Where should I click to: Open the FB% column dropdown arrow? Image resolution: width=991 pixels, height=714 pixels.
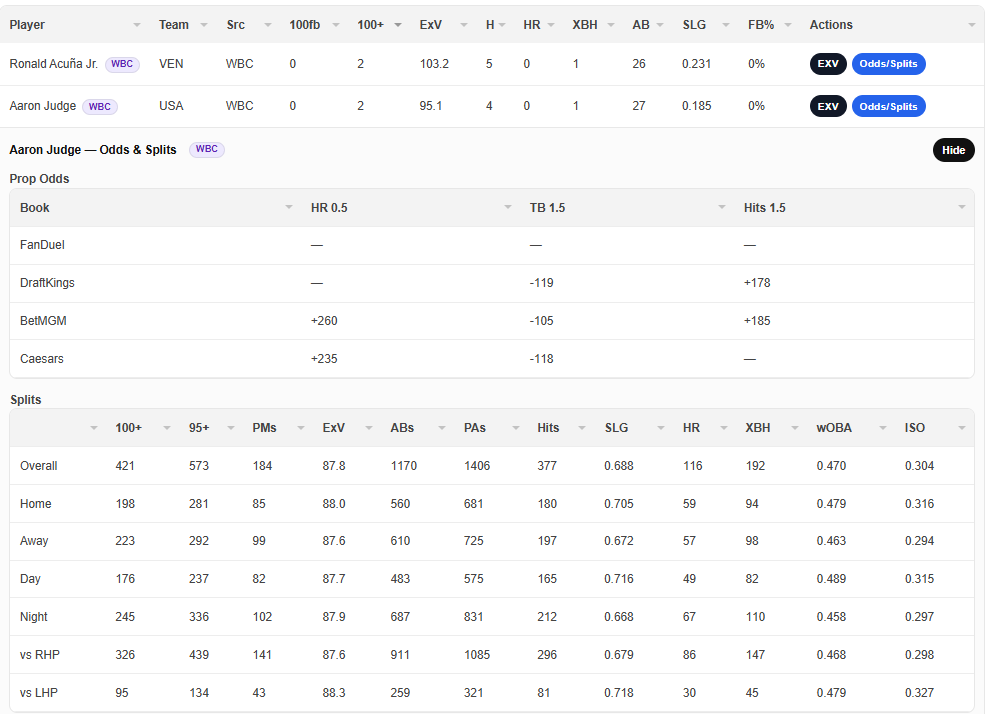click(x=787, y=25)
